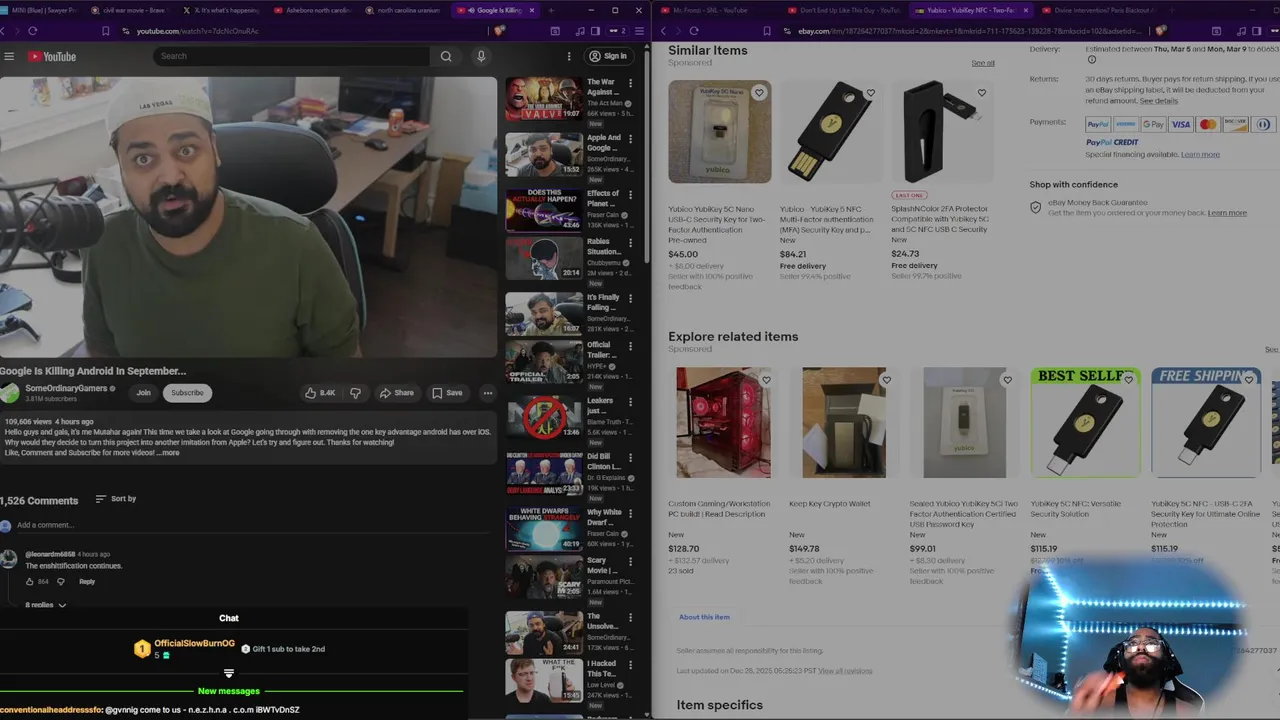1280x720 pixels.
Task: Watchlist heart on Yubico YubiKey 5 NFC item
Action: coord(870,93)
